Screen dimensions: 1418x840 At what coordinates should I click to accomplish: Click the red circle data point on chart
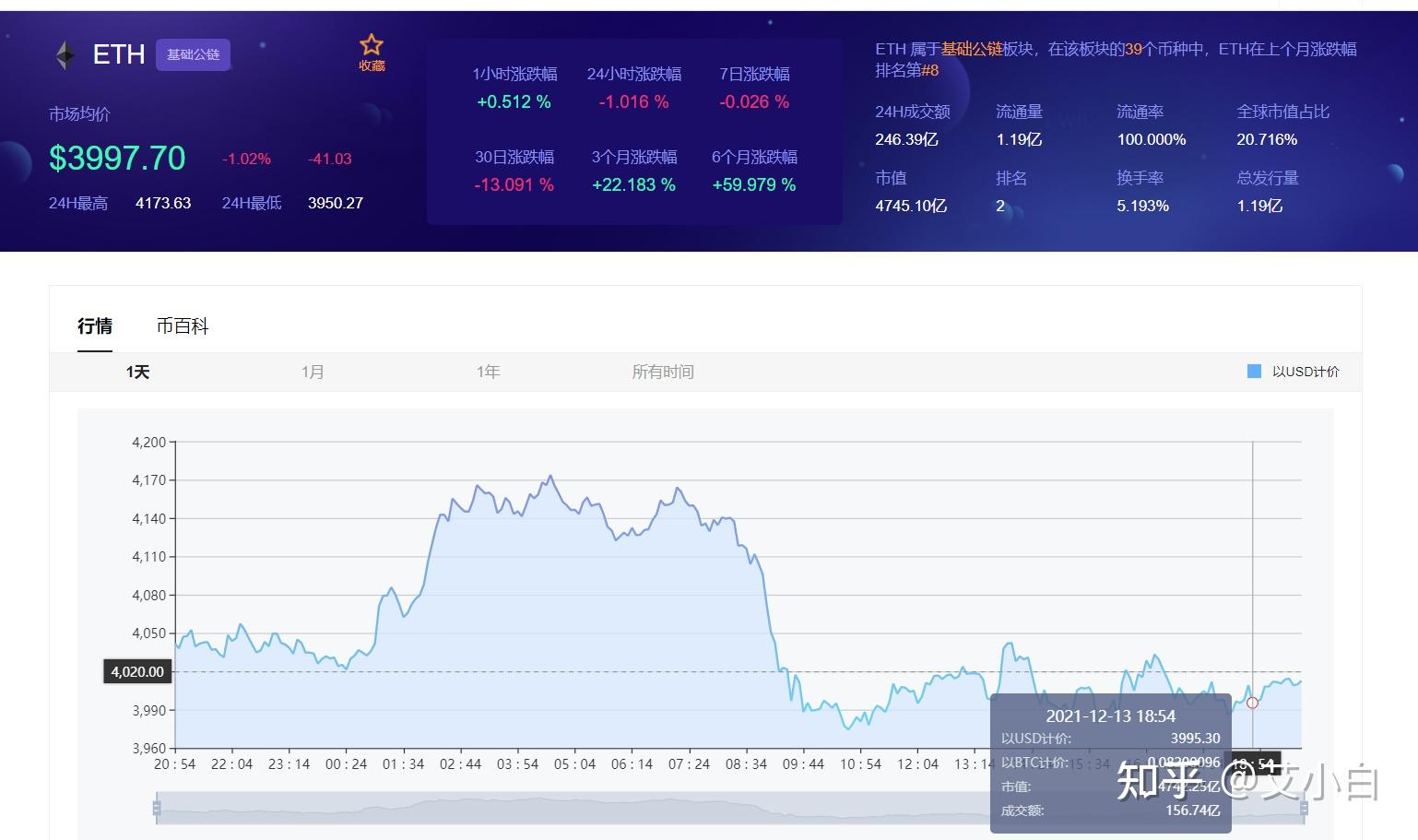tap(1252, 703)
